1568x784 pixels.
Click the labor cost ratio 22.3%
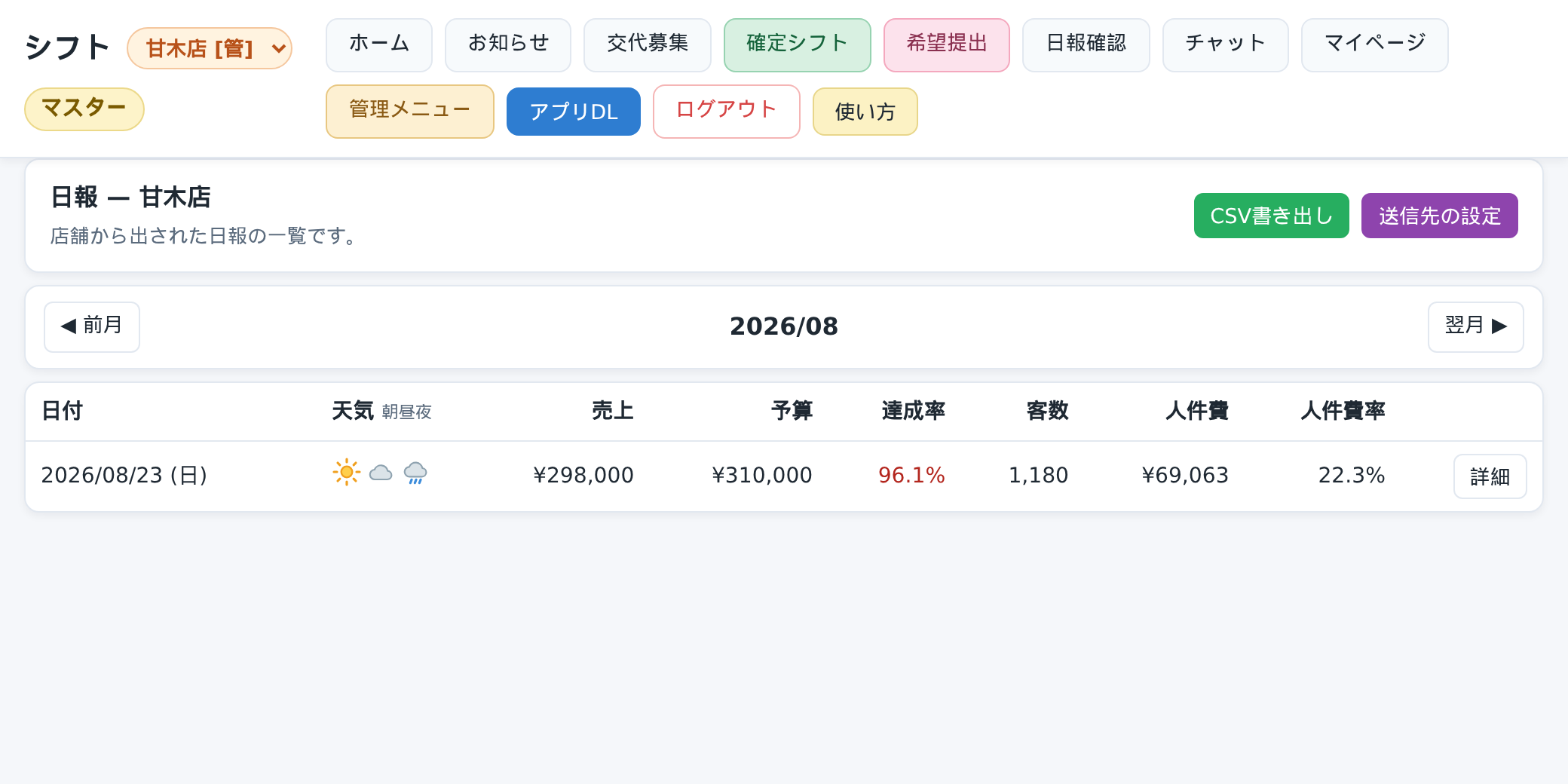click(x=1352, y=476)
